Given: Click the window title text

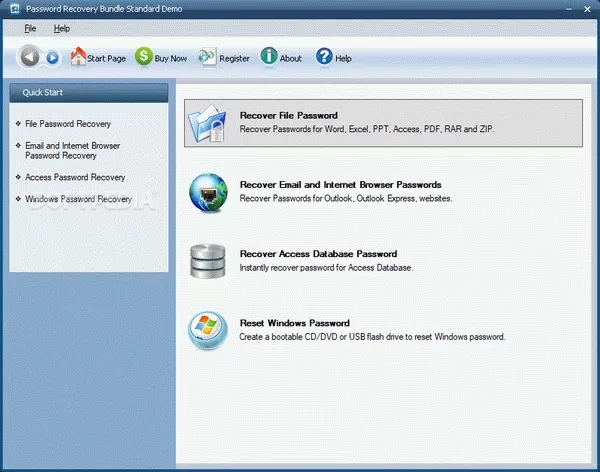Looking at the screenshot, I should click(x=104, y=9).
